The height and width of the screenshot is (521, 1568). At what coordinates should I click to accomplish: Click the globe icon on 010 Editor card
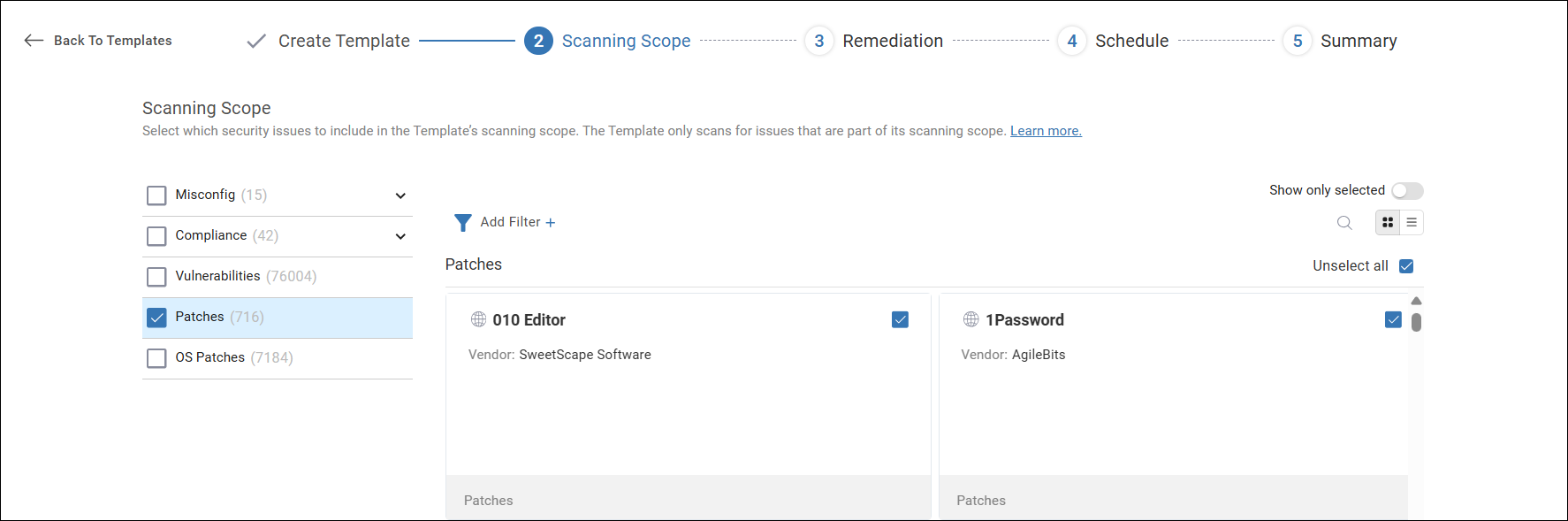[478, 319]
